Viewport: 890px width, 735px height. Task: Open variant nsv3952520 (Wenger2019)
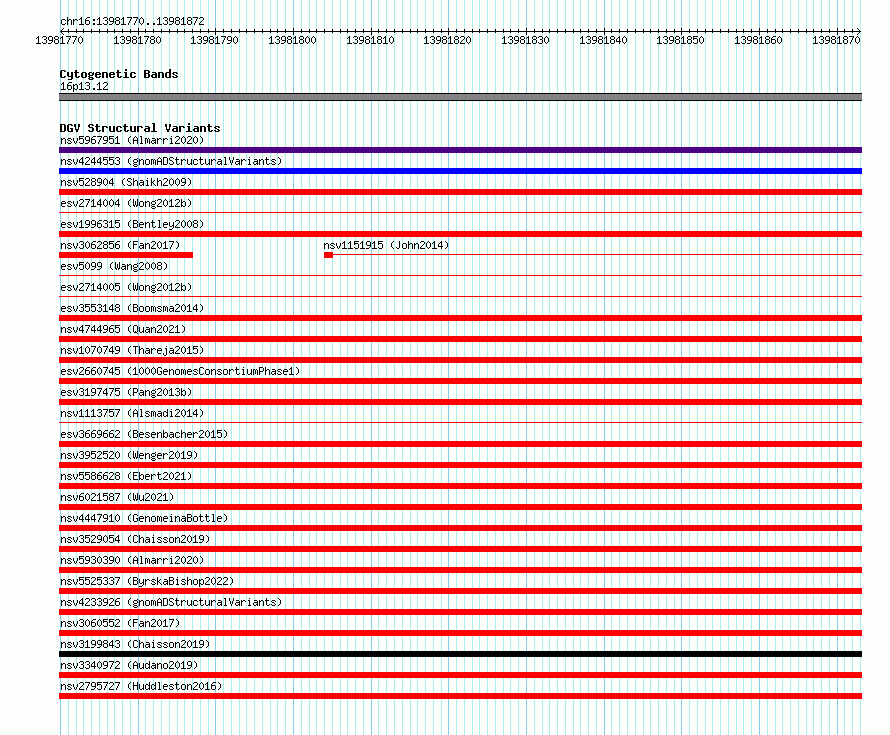coord(129,455)
